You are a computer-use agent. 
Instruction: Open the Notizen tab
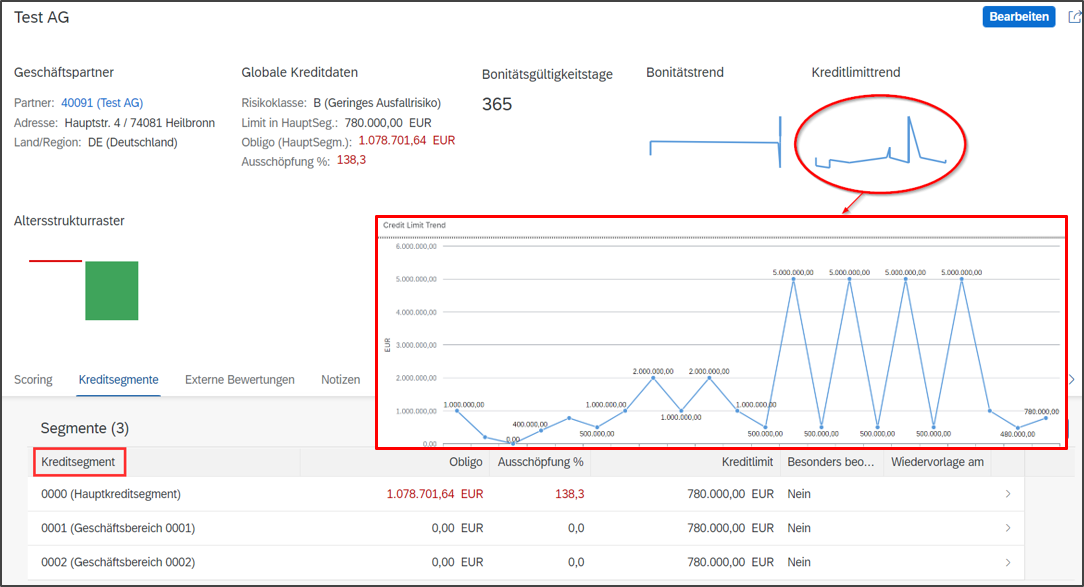click(x=340, y=379)
